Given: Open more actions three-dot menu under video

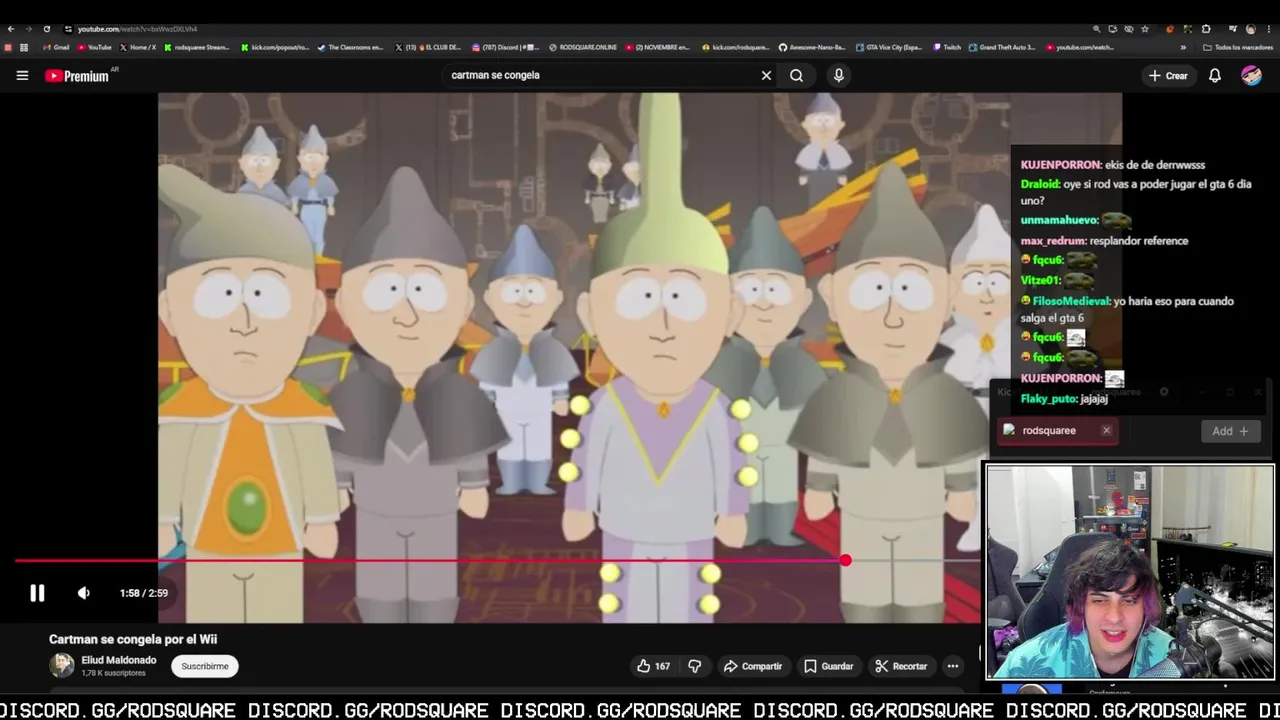Looking at the screenshot, I should (x=953, y=666).
